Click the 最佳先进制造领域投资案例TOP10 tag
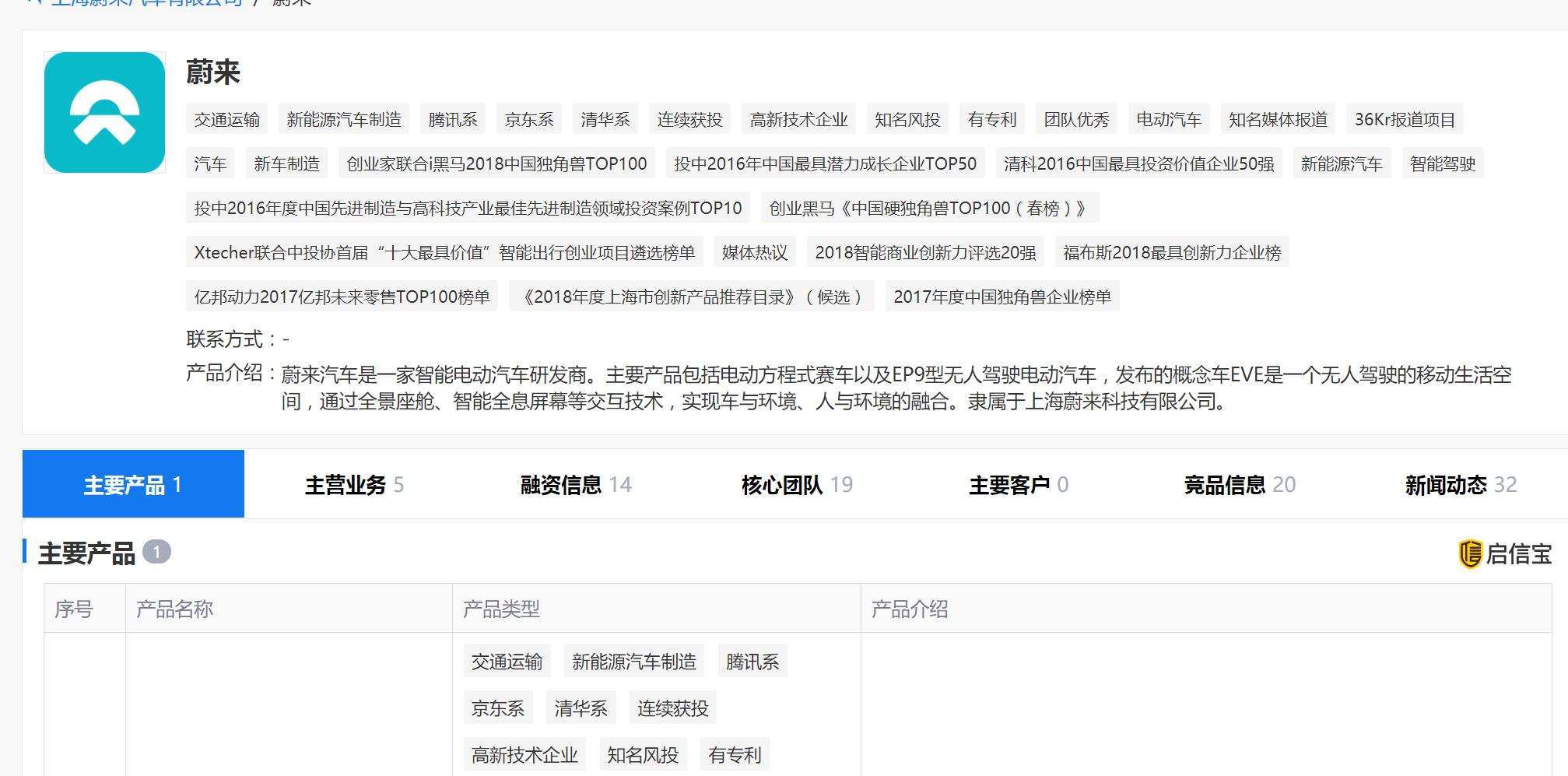The width and height of the screenshot is (1568, 776). [x=468, y=208]
